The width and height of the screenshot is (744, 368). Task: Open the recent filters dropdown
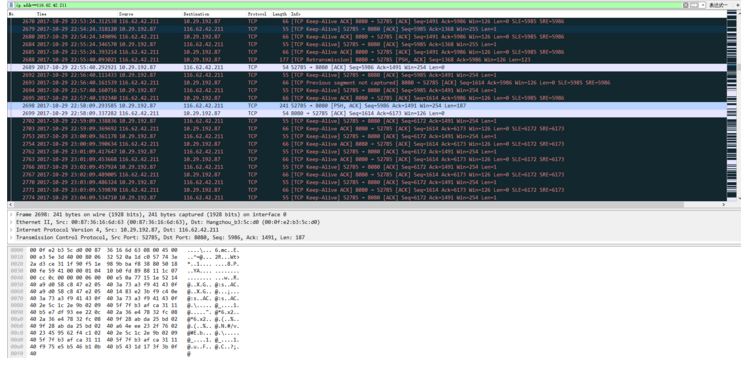coord(703,5)
